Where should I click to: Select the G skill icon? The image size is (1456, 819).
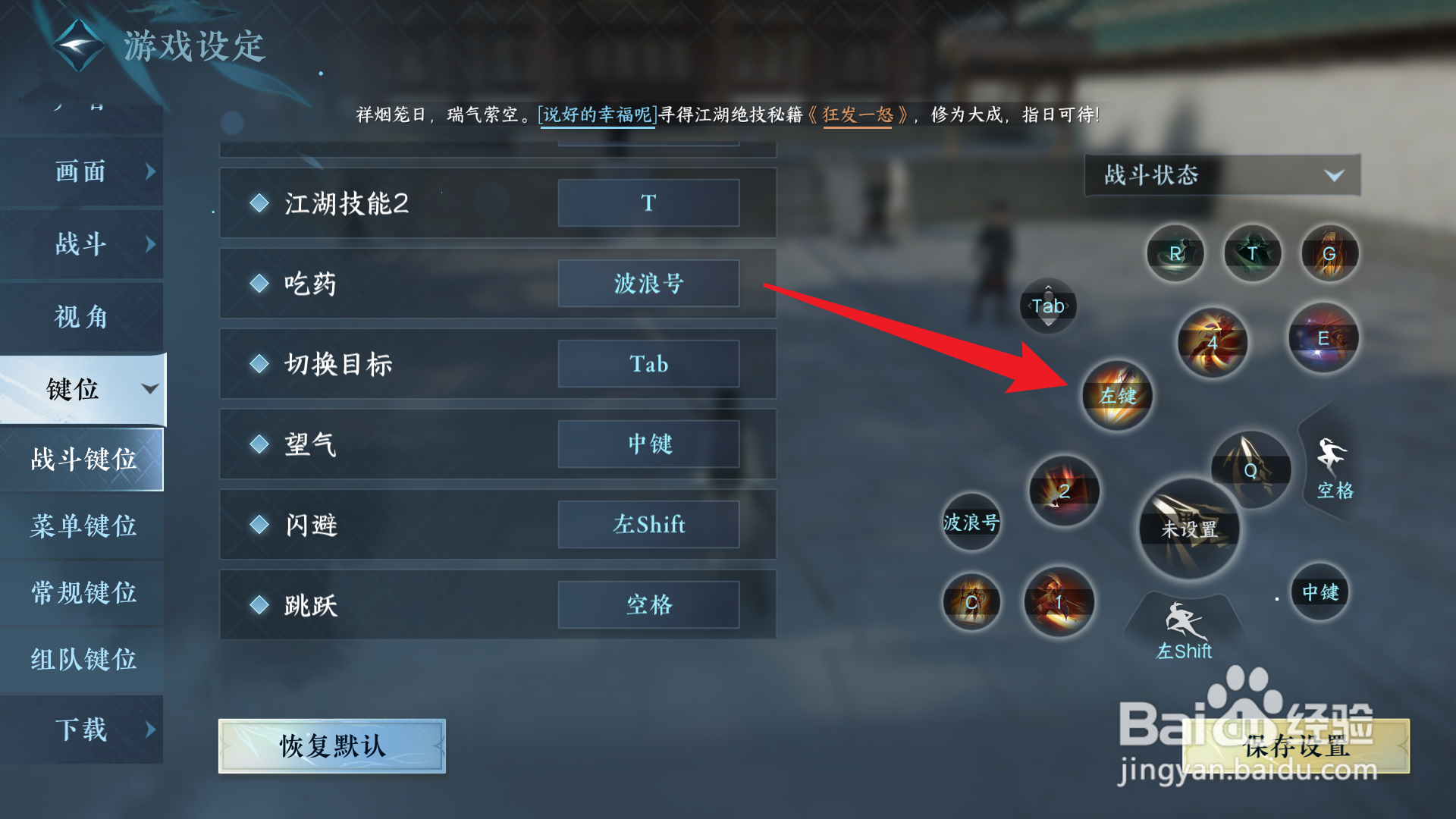pyautogui.click(x=1329, y=254)
